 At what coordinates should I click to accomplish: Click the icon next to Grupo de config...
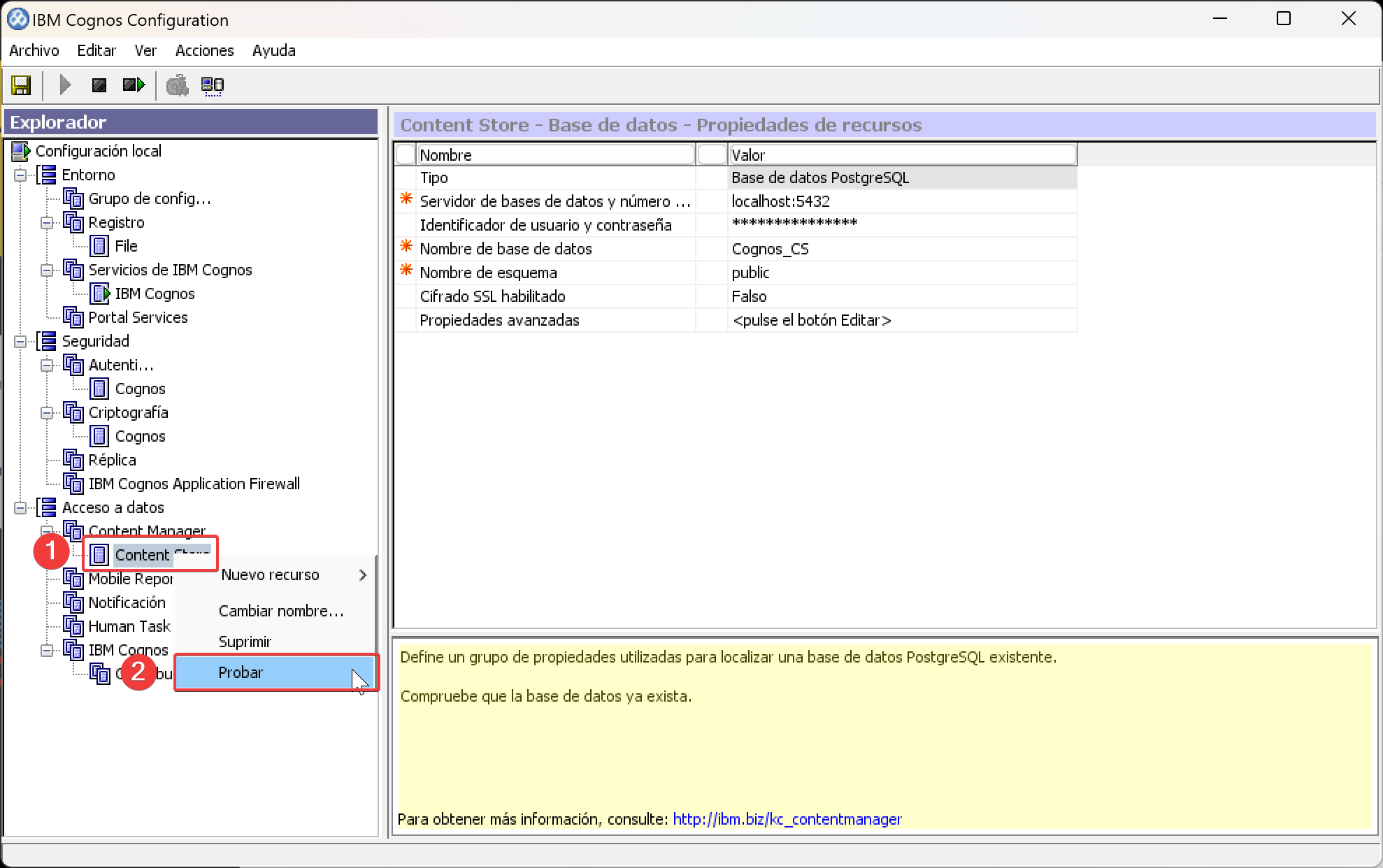[x=73, y=198]
